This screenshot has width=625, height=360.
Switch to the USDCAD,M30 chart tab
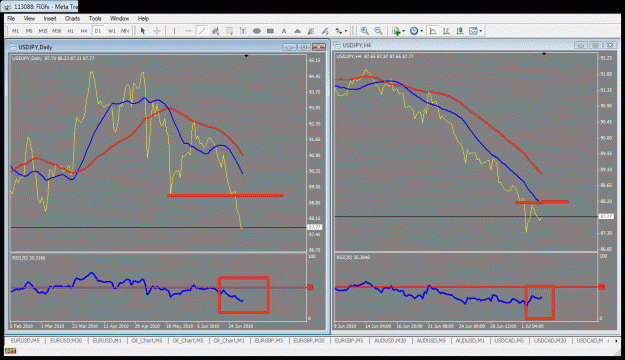click(550, 340)
